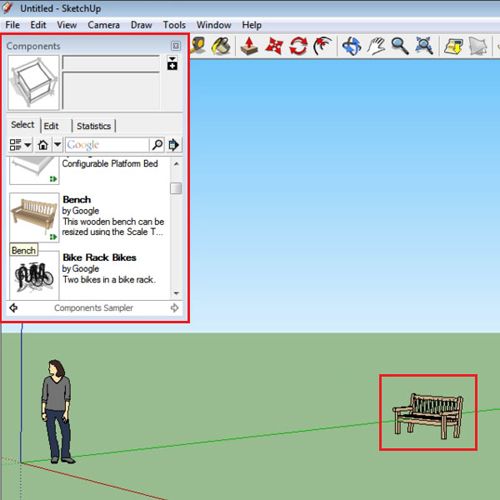Activate the Pan hand tool
Screen dimensions: 500x500
376,46
